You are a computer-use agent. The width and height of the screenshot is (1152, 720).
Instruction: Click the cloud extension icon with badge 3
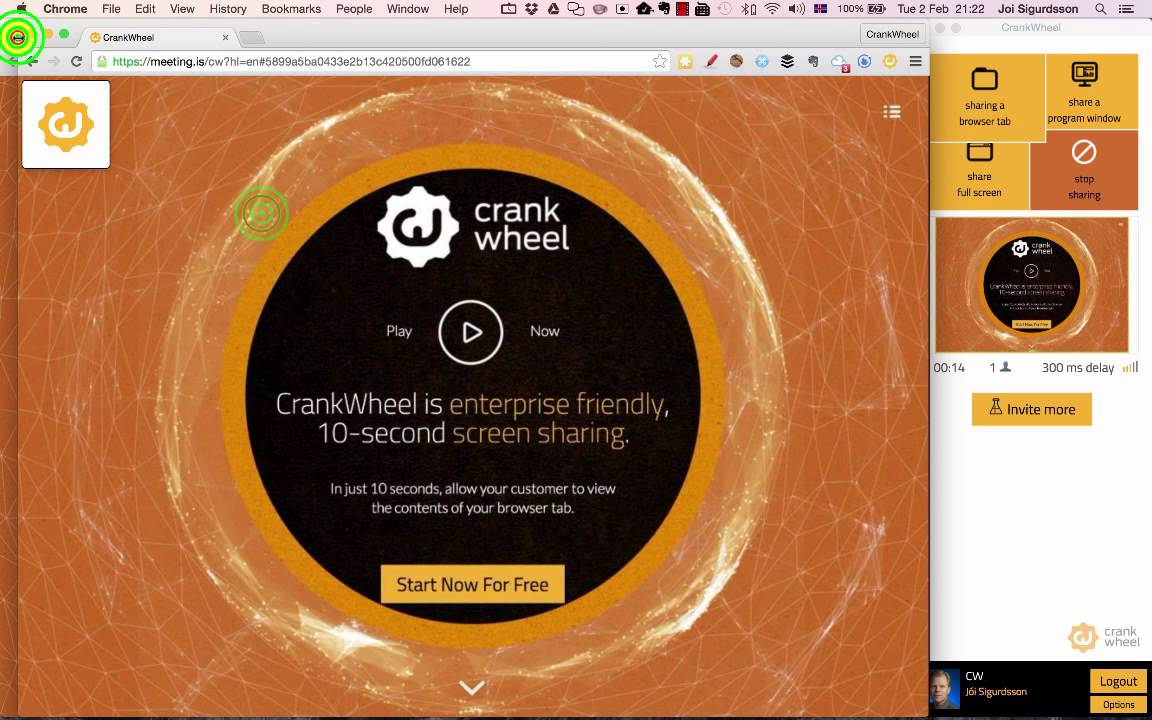click(839, 62)
